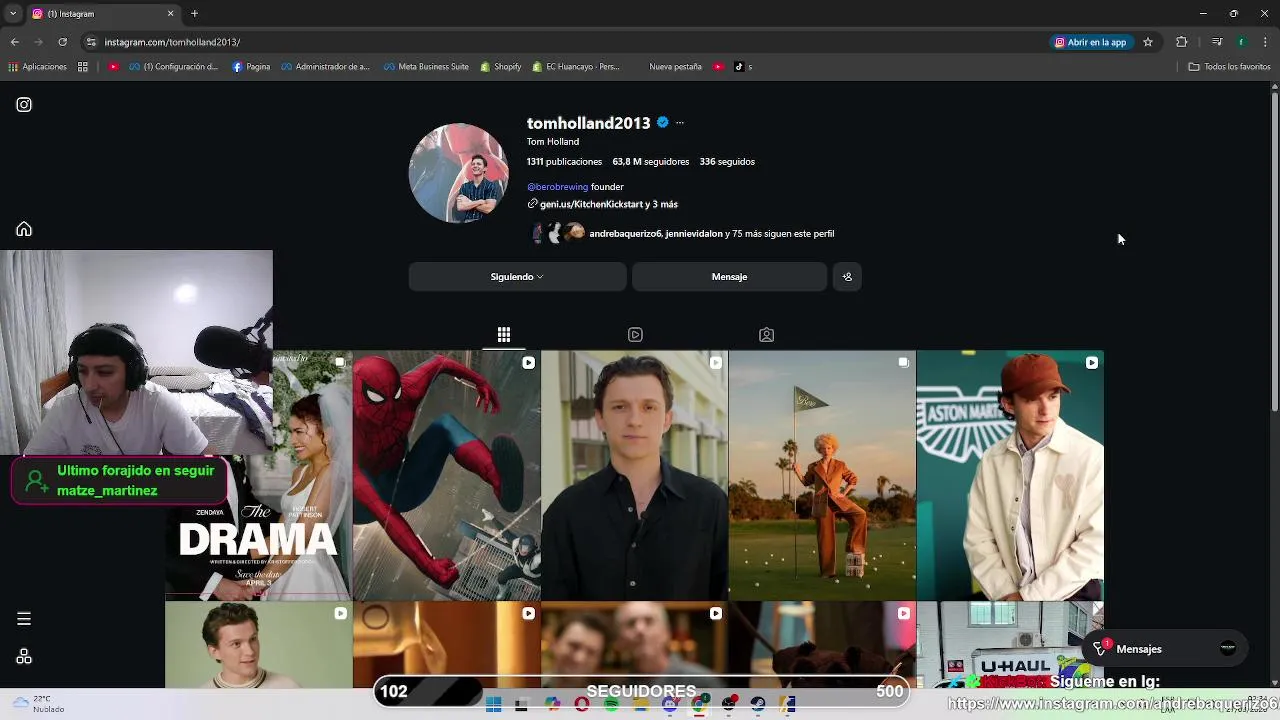Switch to the tagged photos tab

pos(766,335)
